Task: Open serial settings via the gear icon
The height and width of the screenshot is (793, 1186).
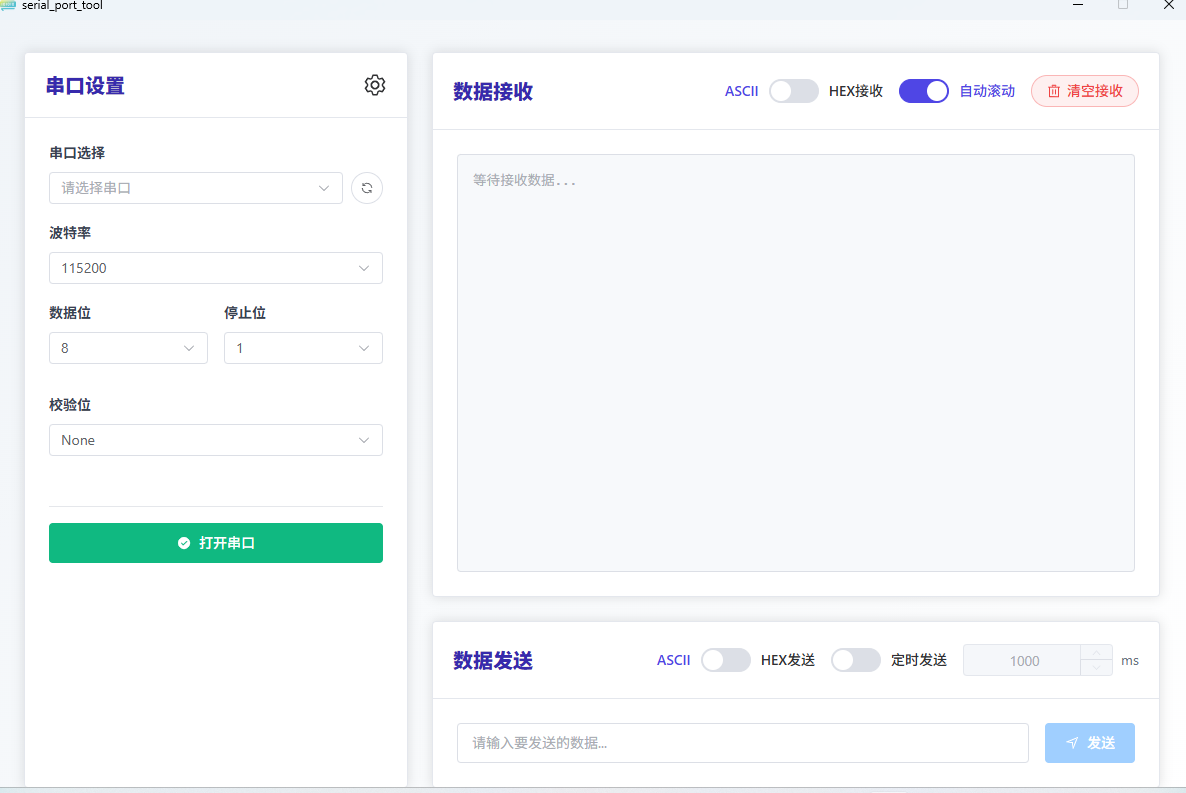Action: (375, 86)
